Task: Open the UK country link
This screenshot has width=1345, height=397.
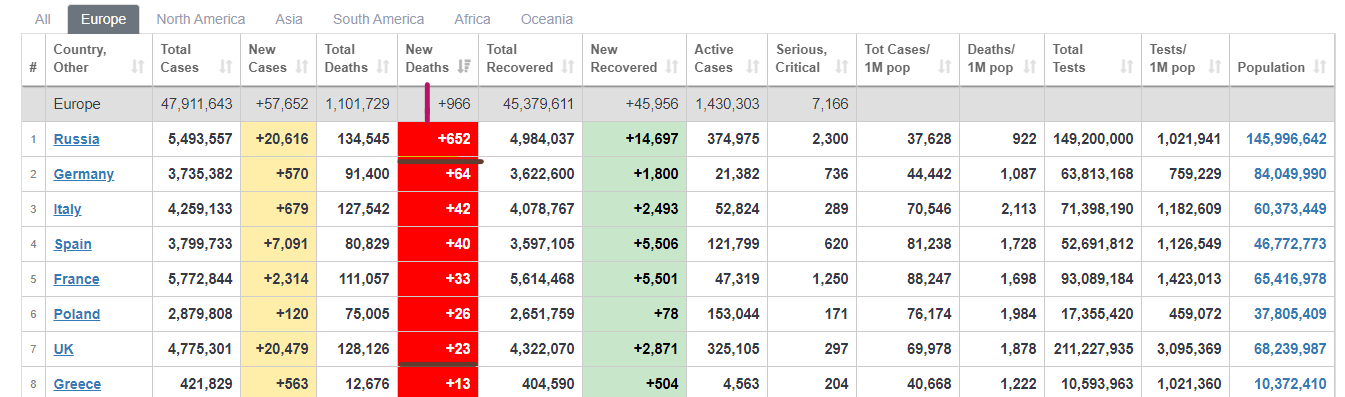Action: (64, 349)
